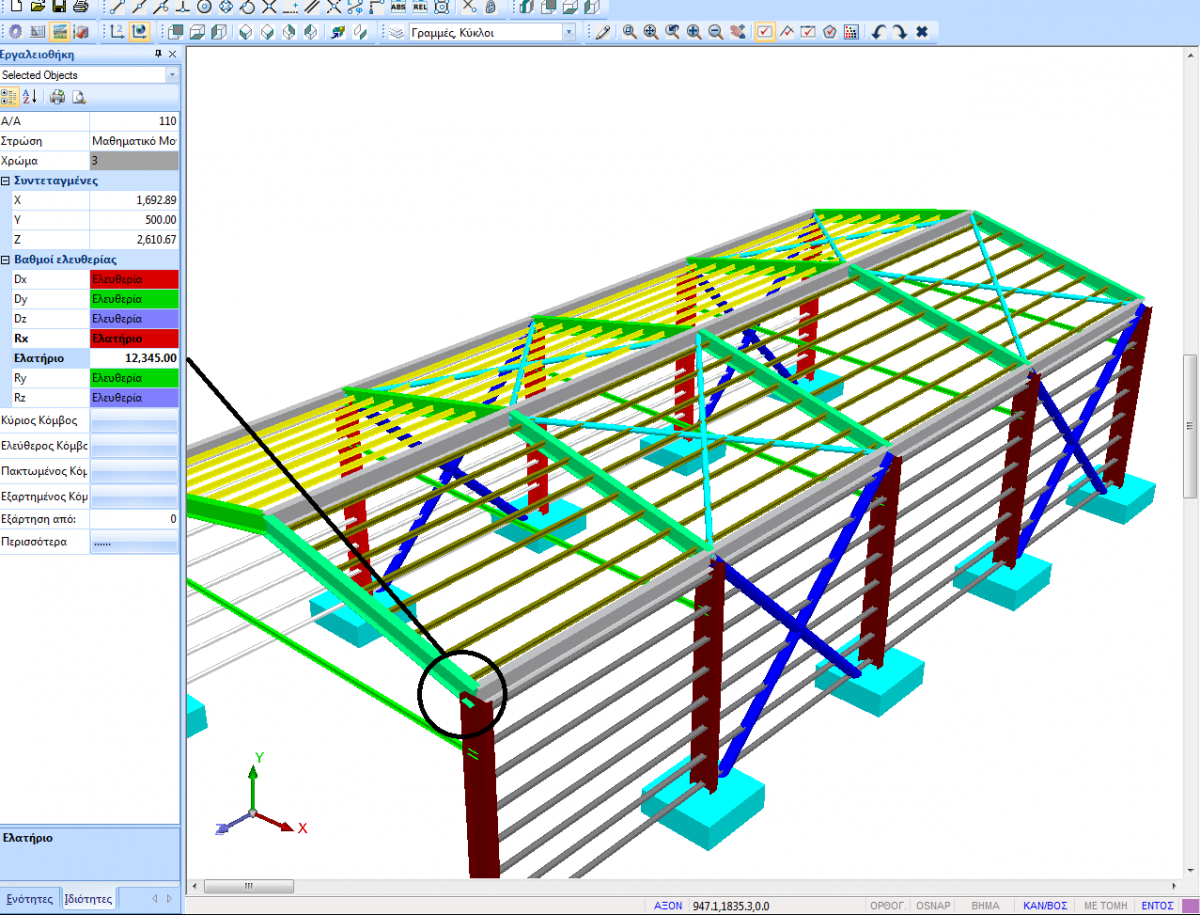Click the Save floppy disk icon
The width and height of the screenshot is (1200, 915).
pos(59,6)
